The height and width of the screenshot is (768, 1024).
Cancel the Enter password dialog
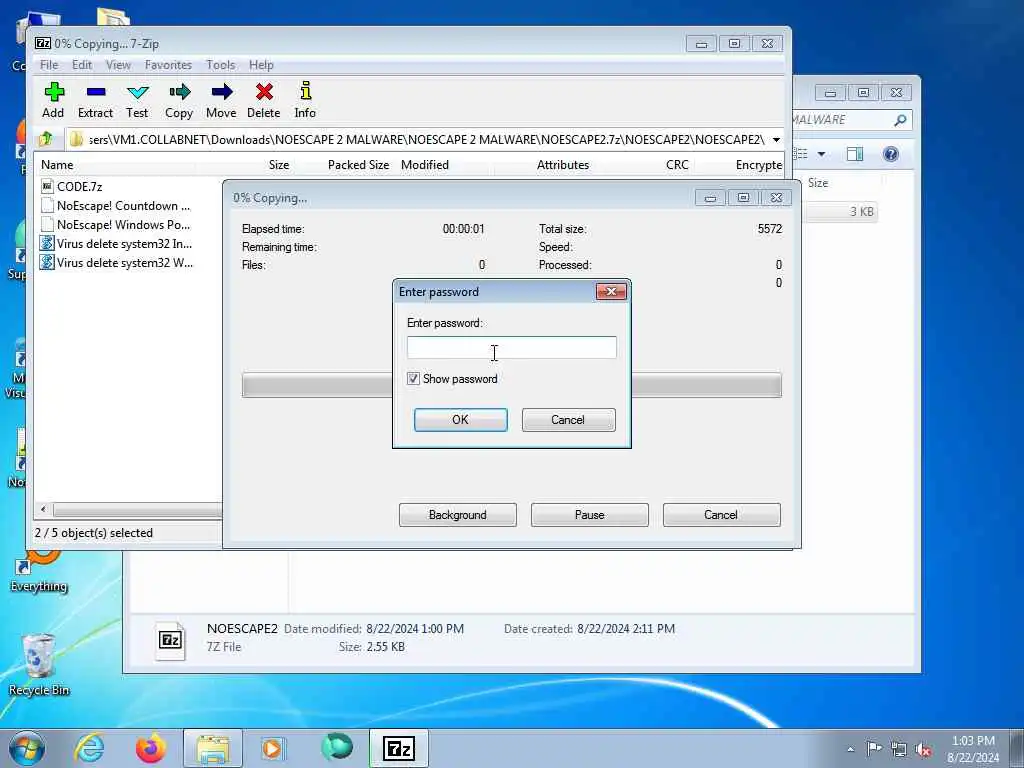[x=568, y=420]
